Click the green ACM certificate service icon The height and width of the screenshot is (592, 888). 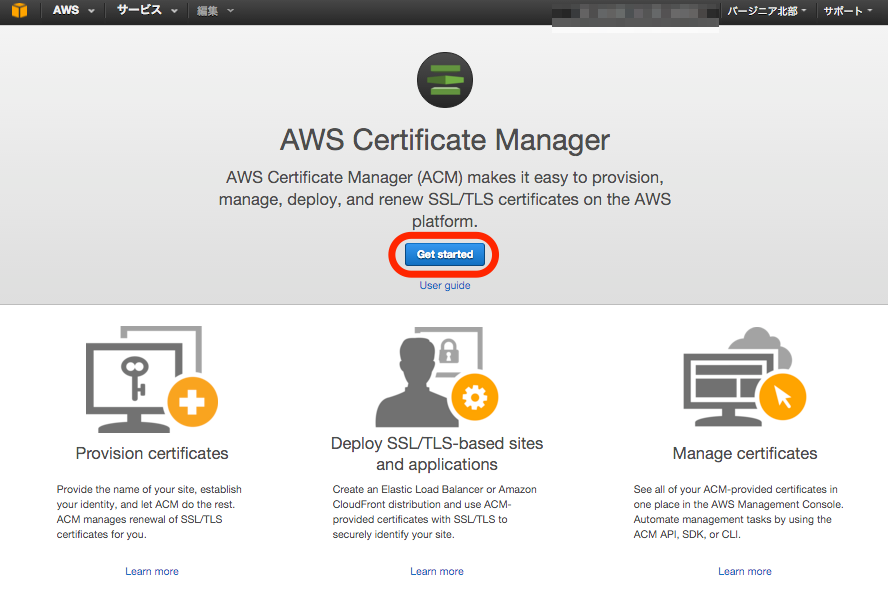[x=444, y=80]
